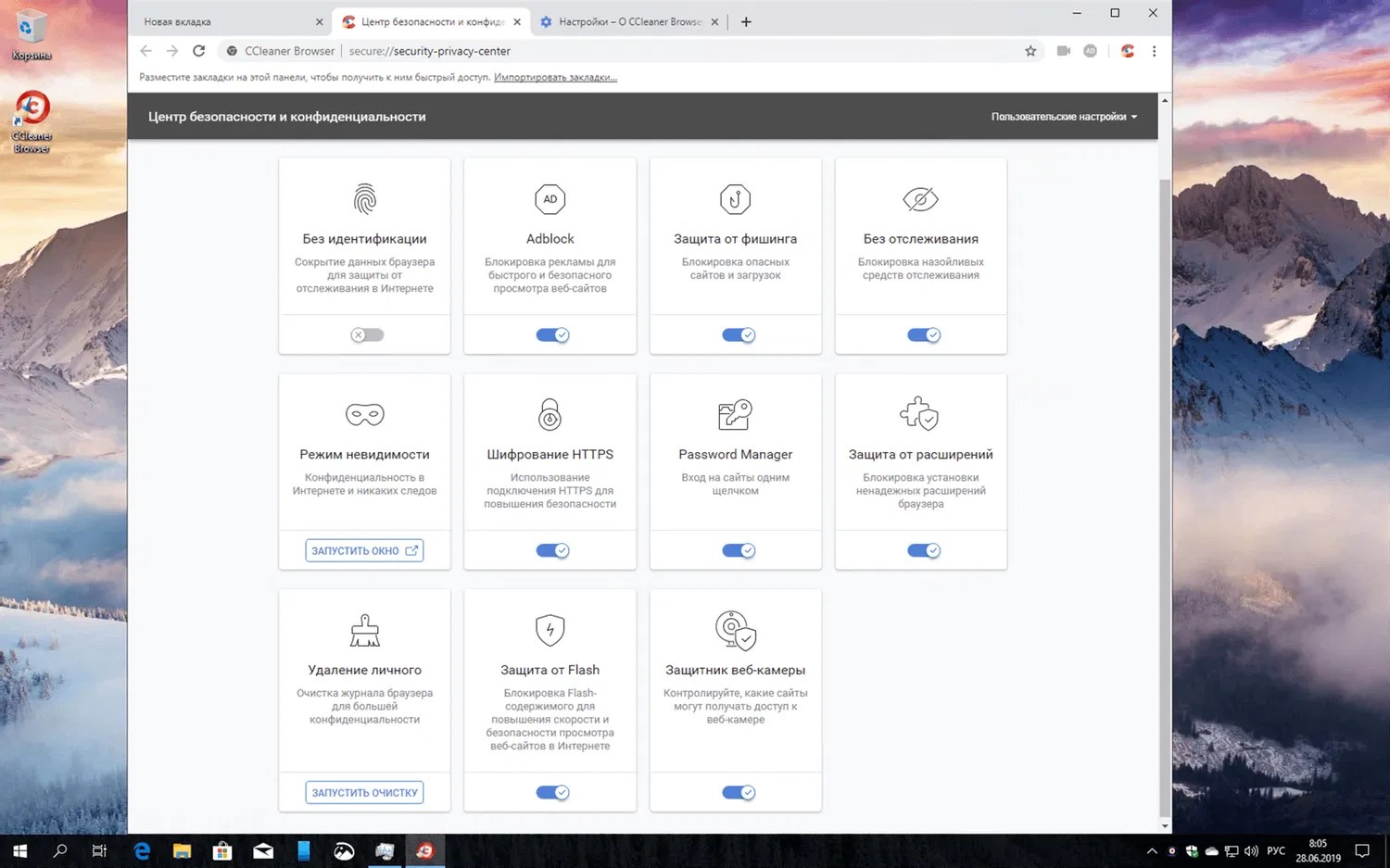Click the HTTPS encryption padlock icon
Screen dimensions: 1390x868
click(550, 414)
